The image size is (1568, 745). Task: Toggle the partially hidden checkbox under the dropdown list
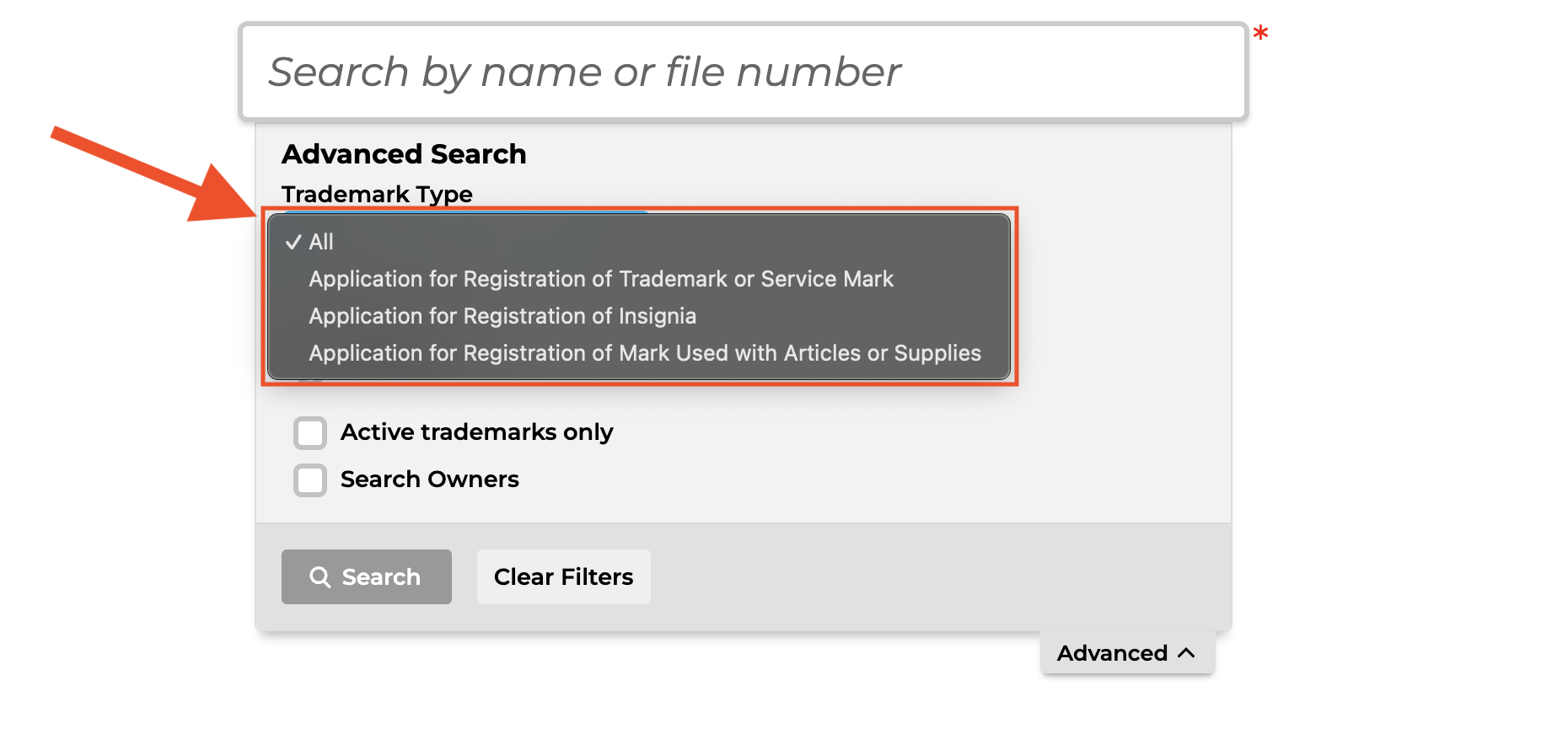coord(310,383)
